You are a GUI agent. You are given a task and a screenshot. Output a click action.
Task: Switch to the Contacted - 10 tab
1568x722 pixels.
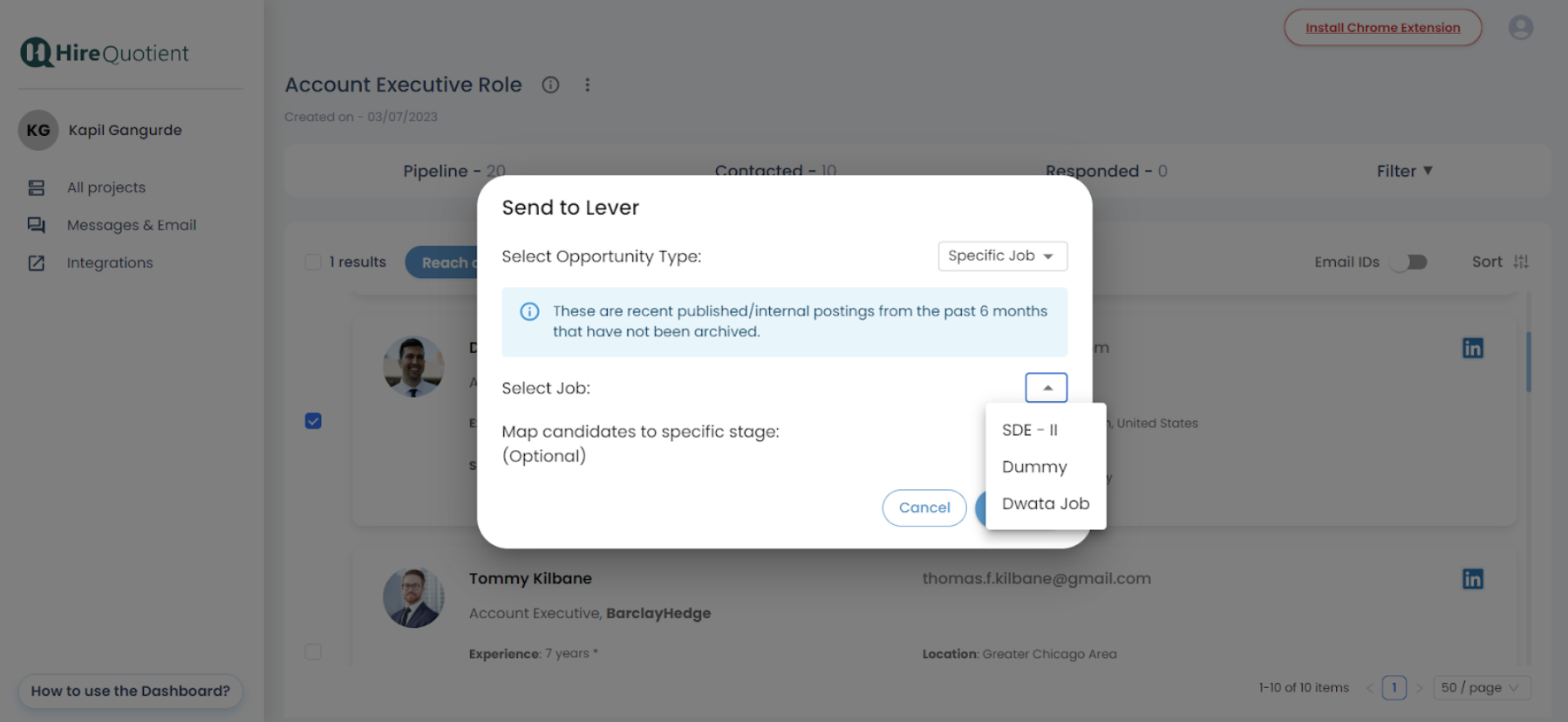point(774,171)
